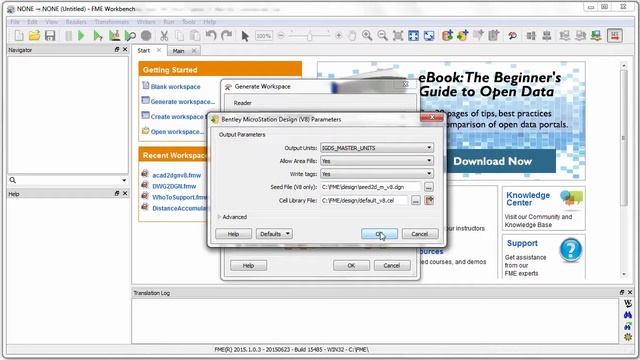Open the Output Units dropdown

tap(377, 148)
